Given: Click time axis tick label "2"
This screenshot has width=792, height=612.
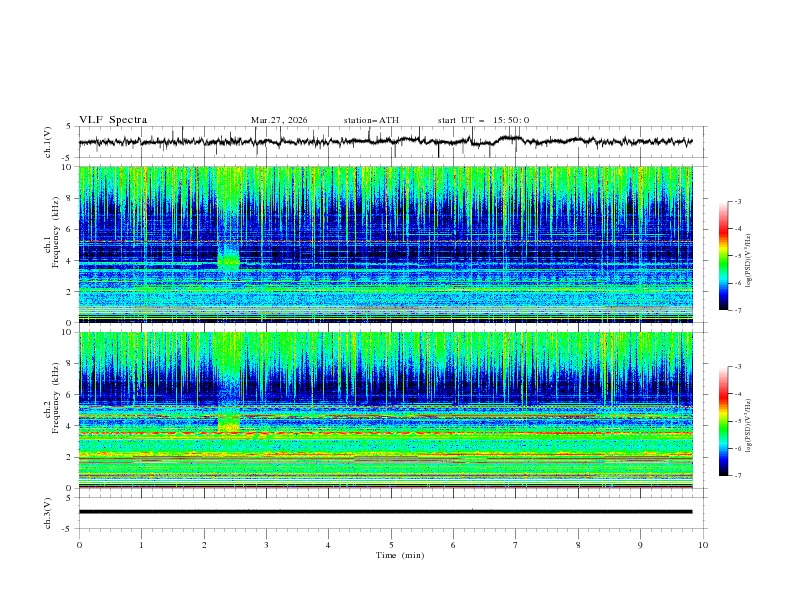Looking at the screenshot, I should [x=204, y=545].
